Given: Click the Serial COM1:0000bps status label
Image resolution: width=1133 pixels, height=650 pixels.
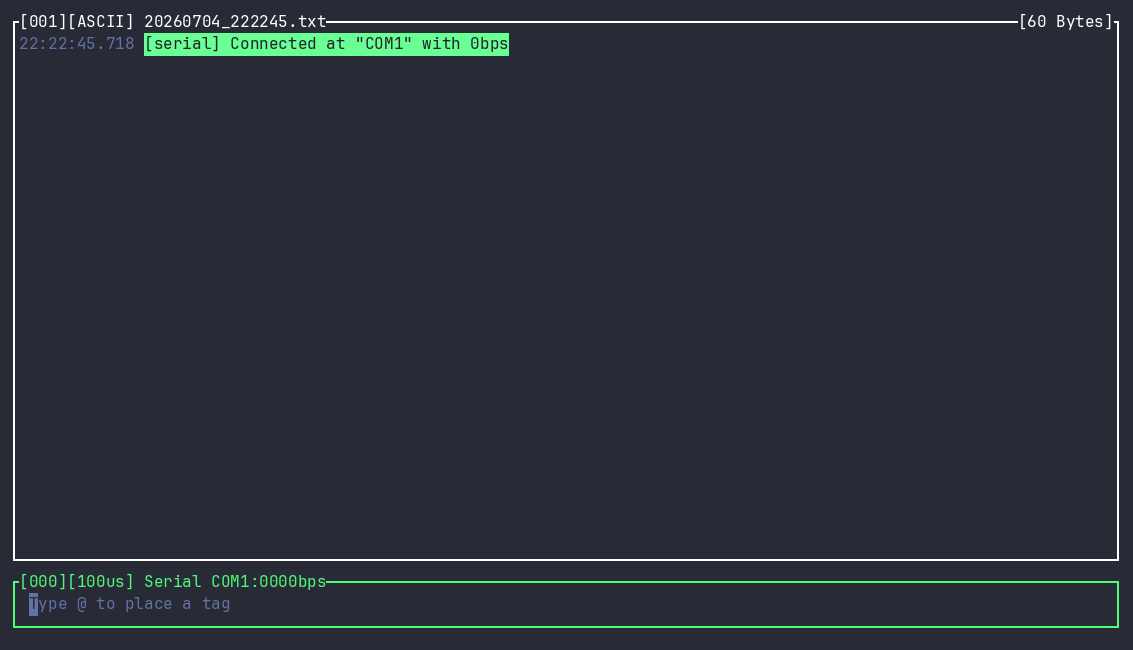Looking at the screenshot, I should tap(235, 581).
